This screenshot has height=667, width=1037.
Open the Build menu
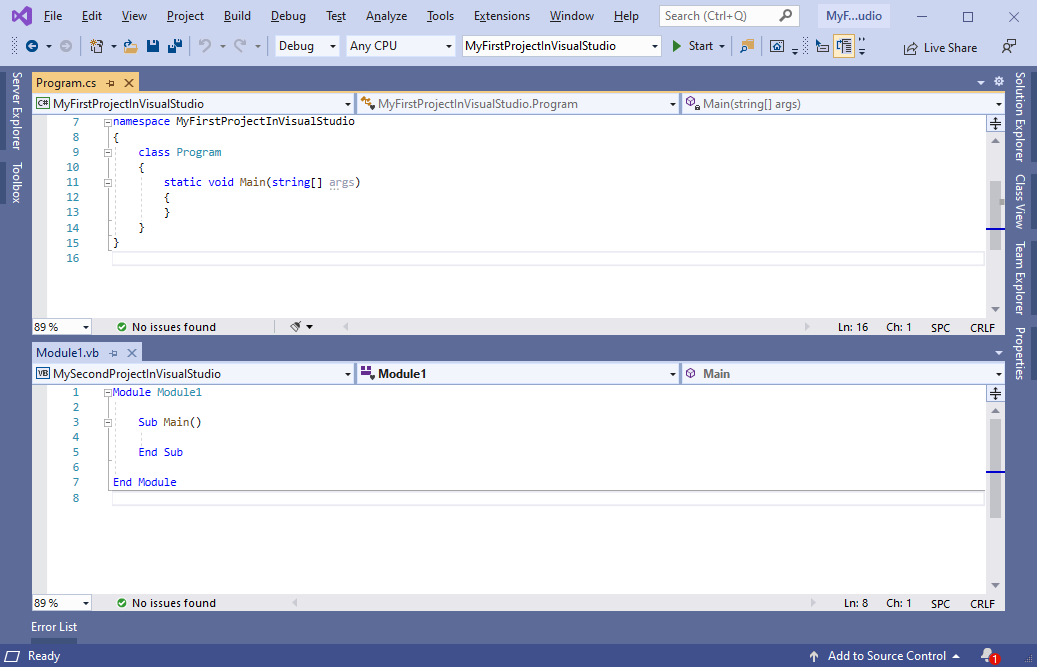tap(237, 16)
